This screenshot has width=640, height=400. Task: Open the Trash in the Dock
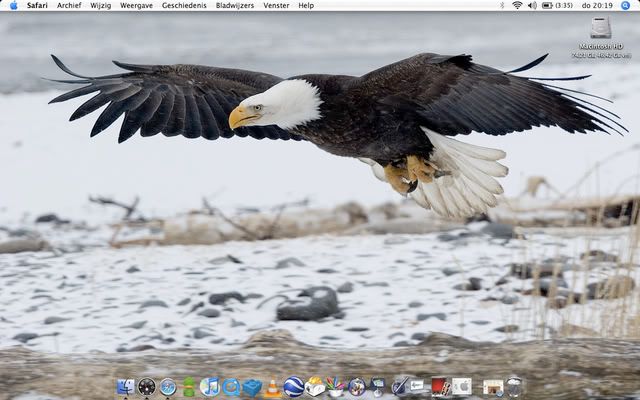(x=514, y=387)
